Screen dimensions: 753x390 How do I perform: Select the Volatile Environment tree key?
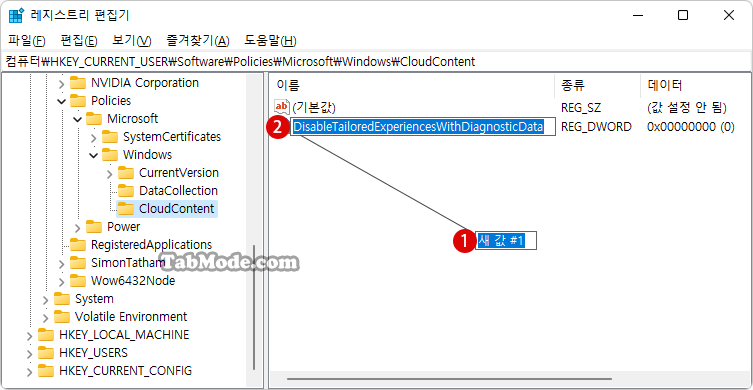coord(131,317)
